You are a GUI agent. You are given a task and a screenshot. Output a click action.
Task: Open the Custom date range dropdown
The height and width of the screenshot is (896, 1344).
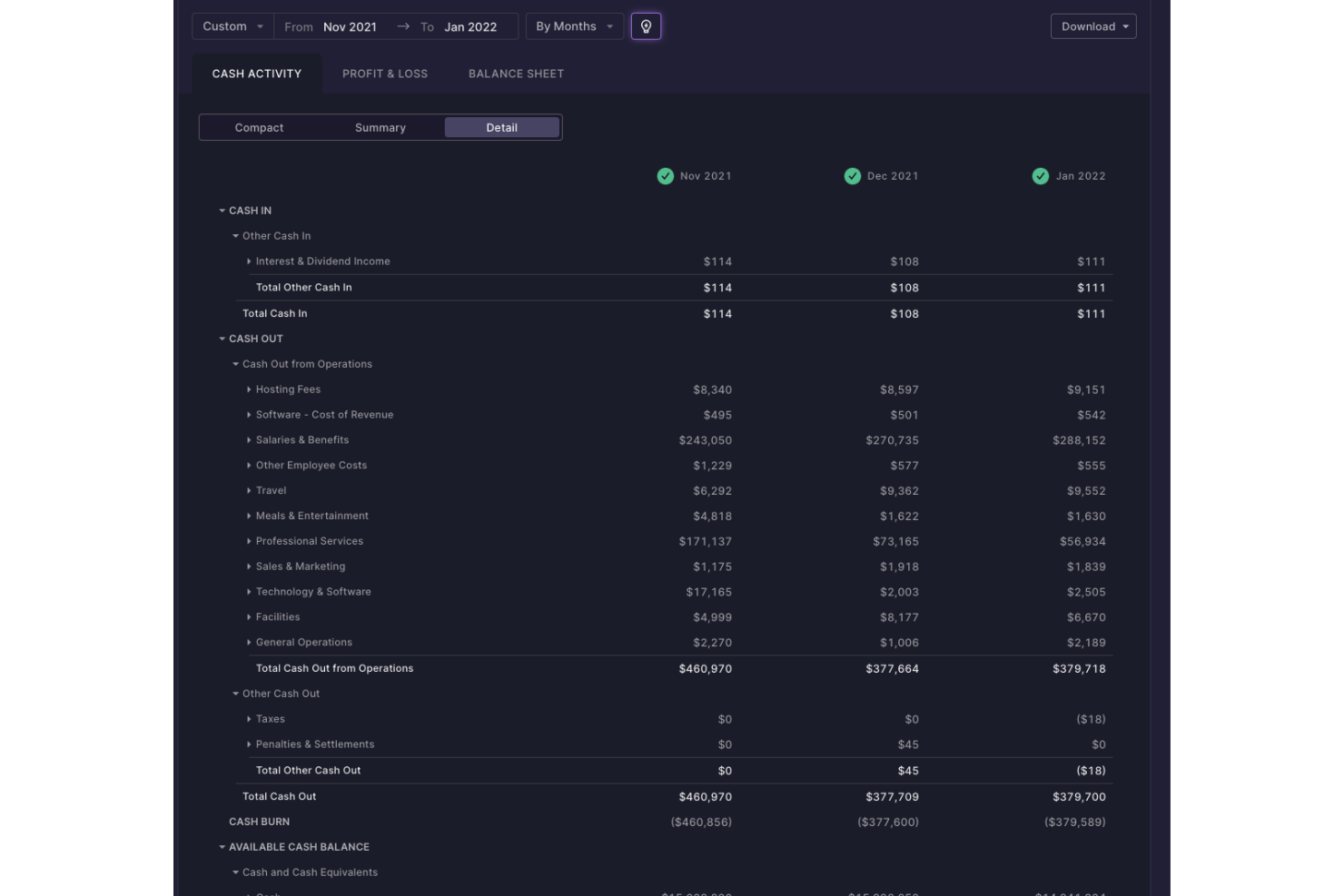[x=232, y=26]
